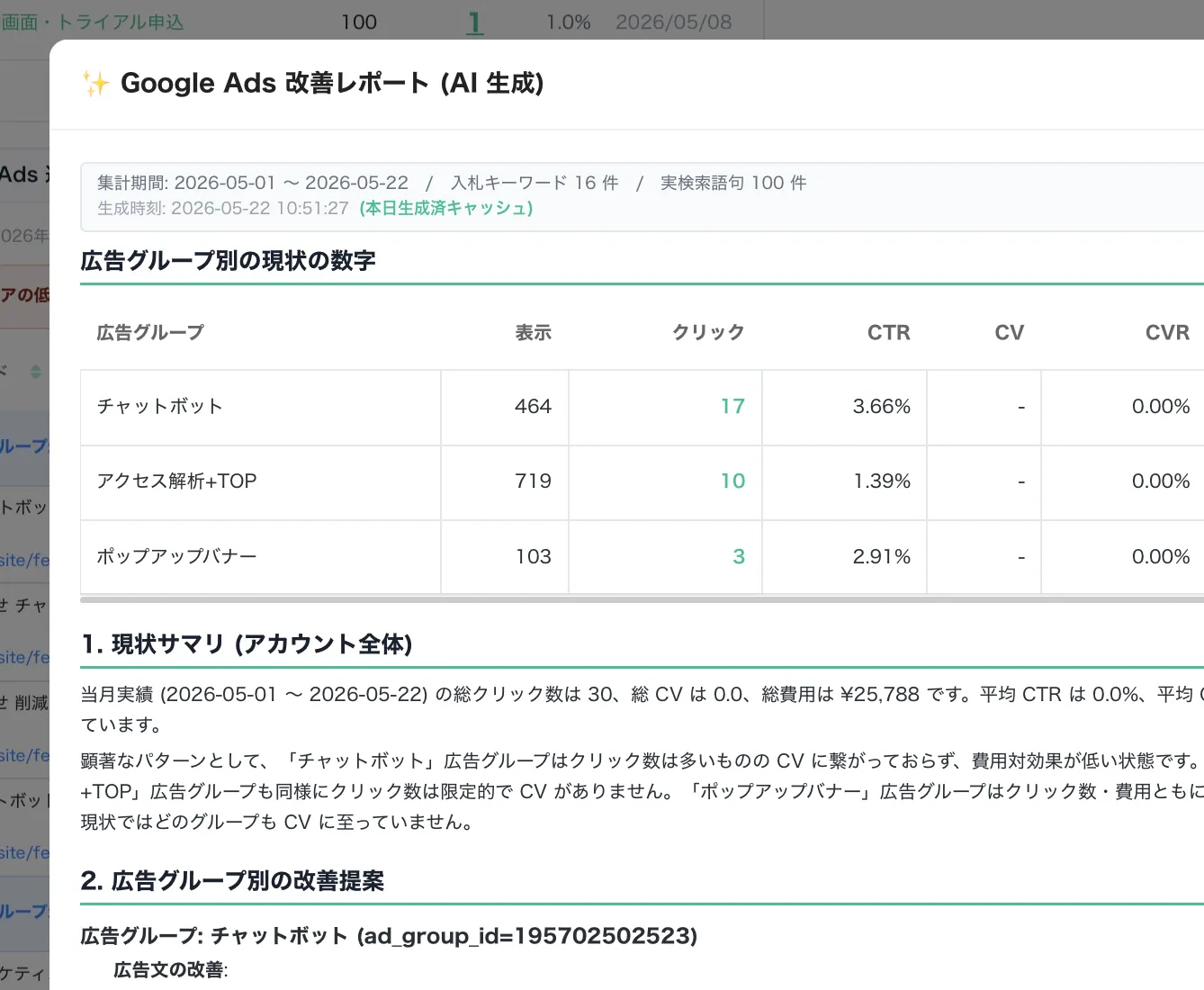1204x990 pixels.
Task: Click the CVR column header
Action: pos(1168,333)
